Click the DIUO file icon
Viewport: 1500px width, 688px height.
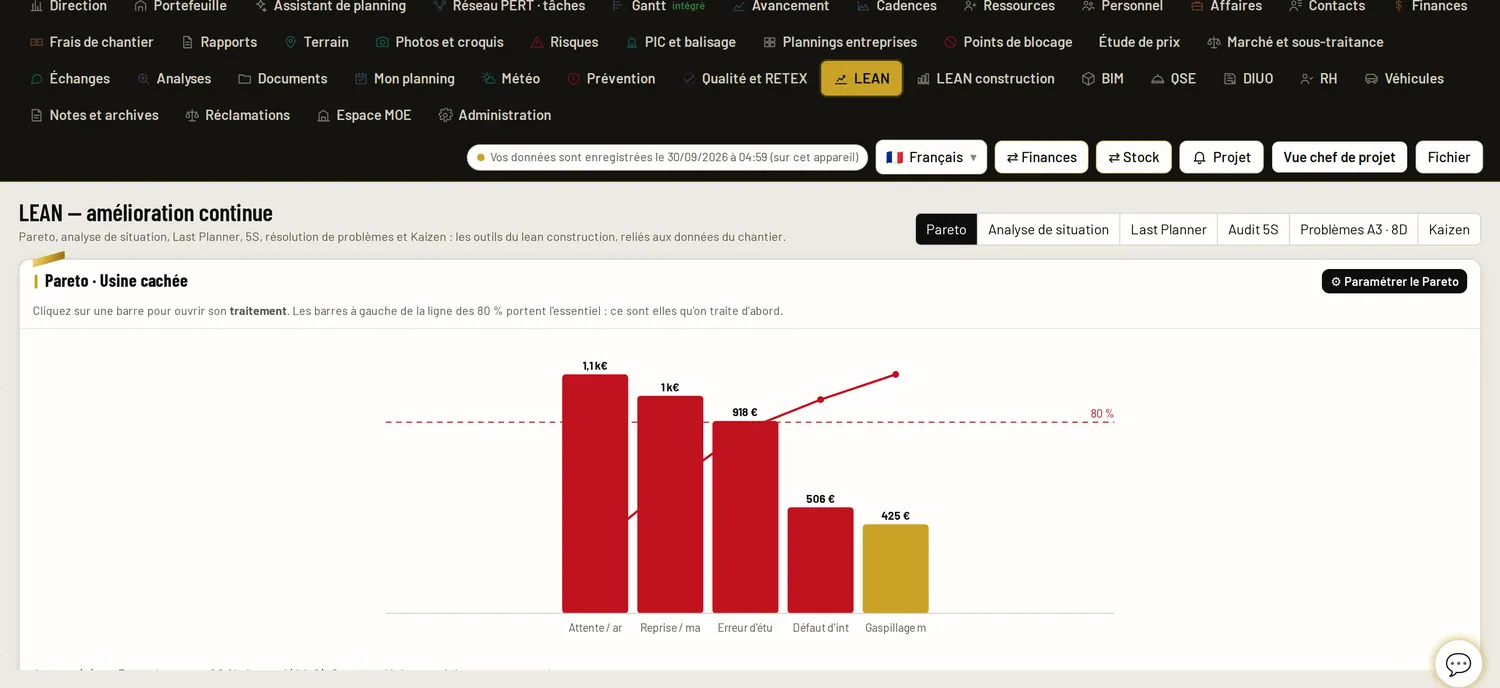pos(1230,79)
